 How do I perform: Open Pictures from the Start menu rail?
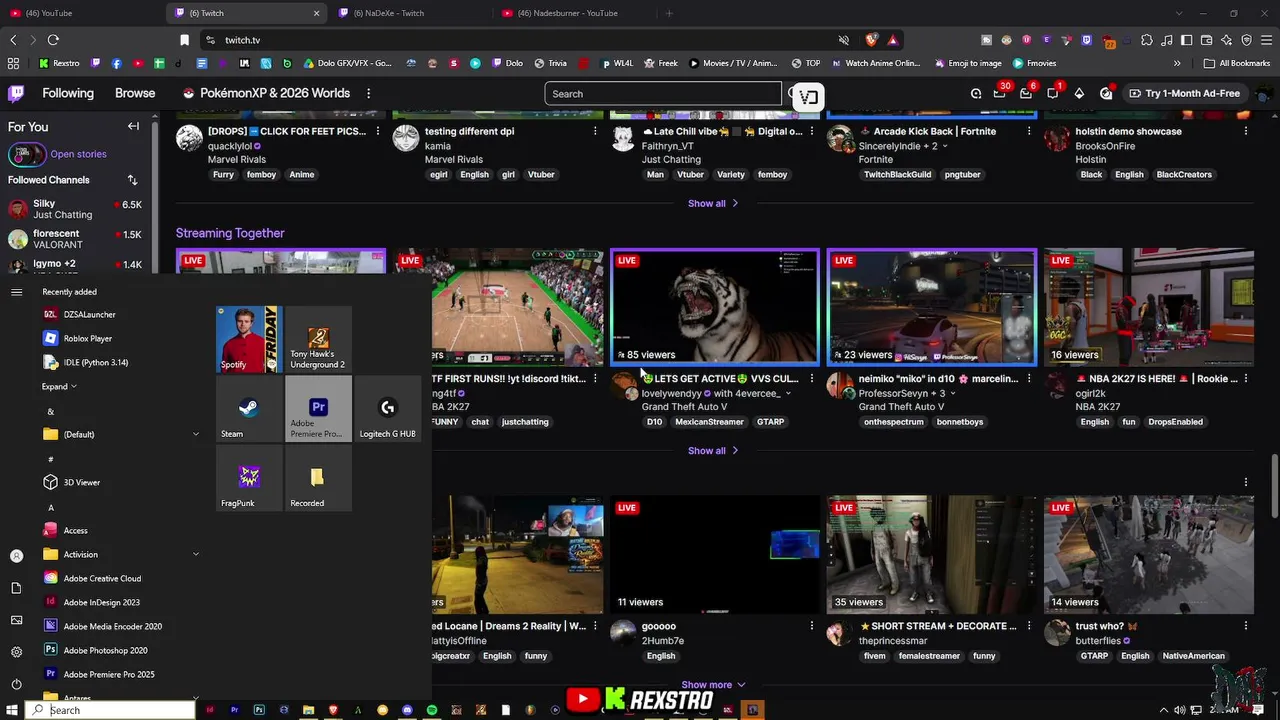pos(16,620)
